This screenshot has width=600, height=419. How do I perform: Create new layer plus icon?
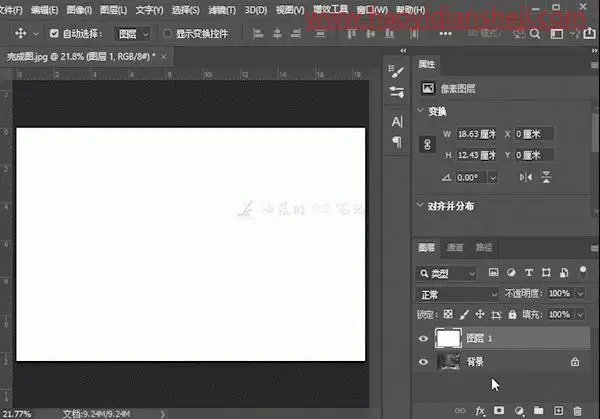(558, 411)
